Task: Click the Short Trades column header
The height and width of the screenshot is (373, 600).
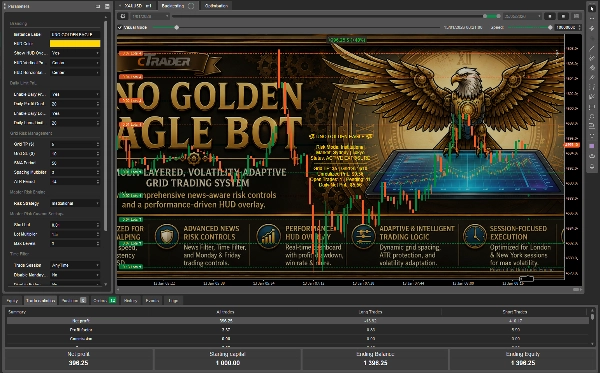Action: tap(515, 312)
